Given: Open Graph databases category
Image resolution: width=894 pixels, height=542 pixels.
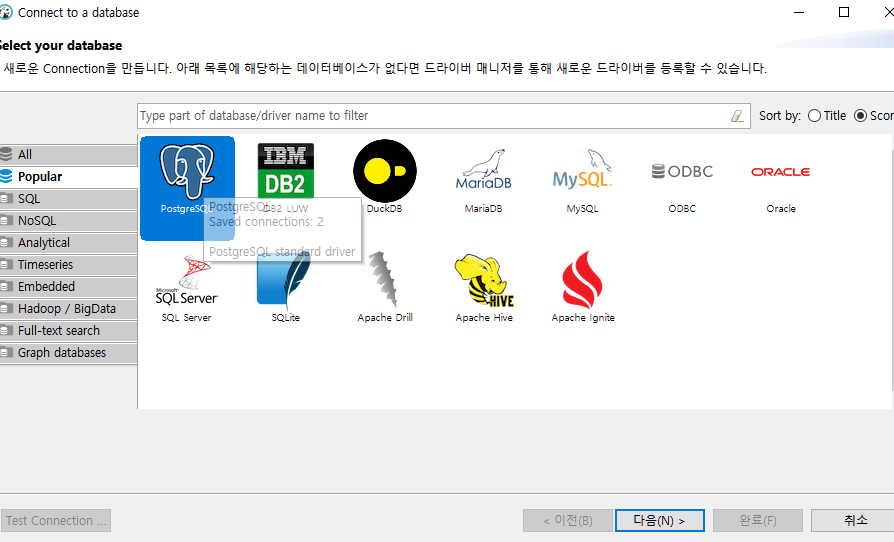Looking at the screenshot, I should (68, 353).
